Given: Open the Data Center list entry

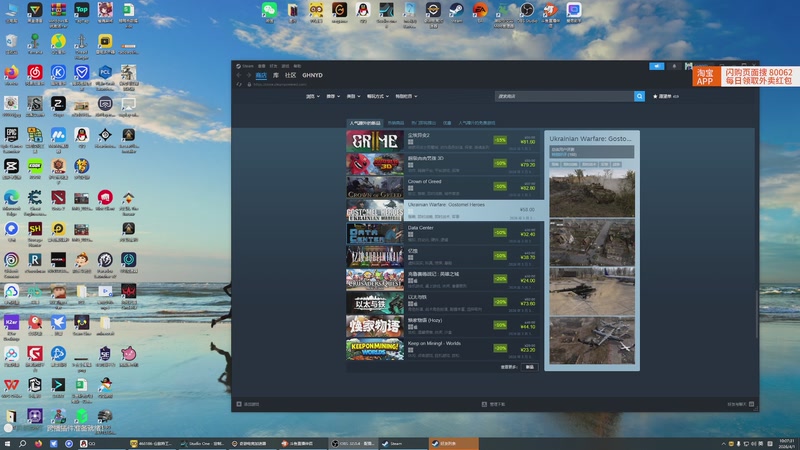Looking at the screenshot, I should click(x=443, y=234).
